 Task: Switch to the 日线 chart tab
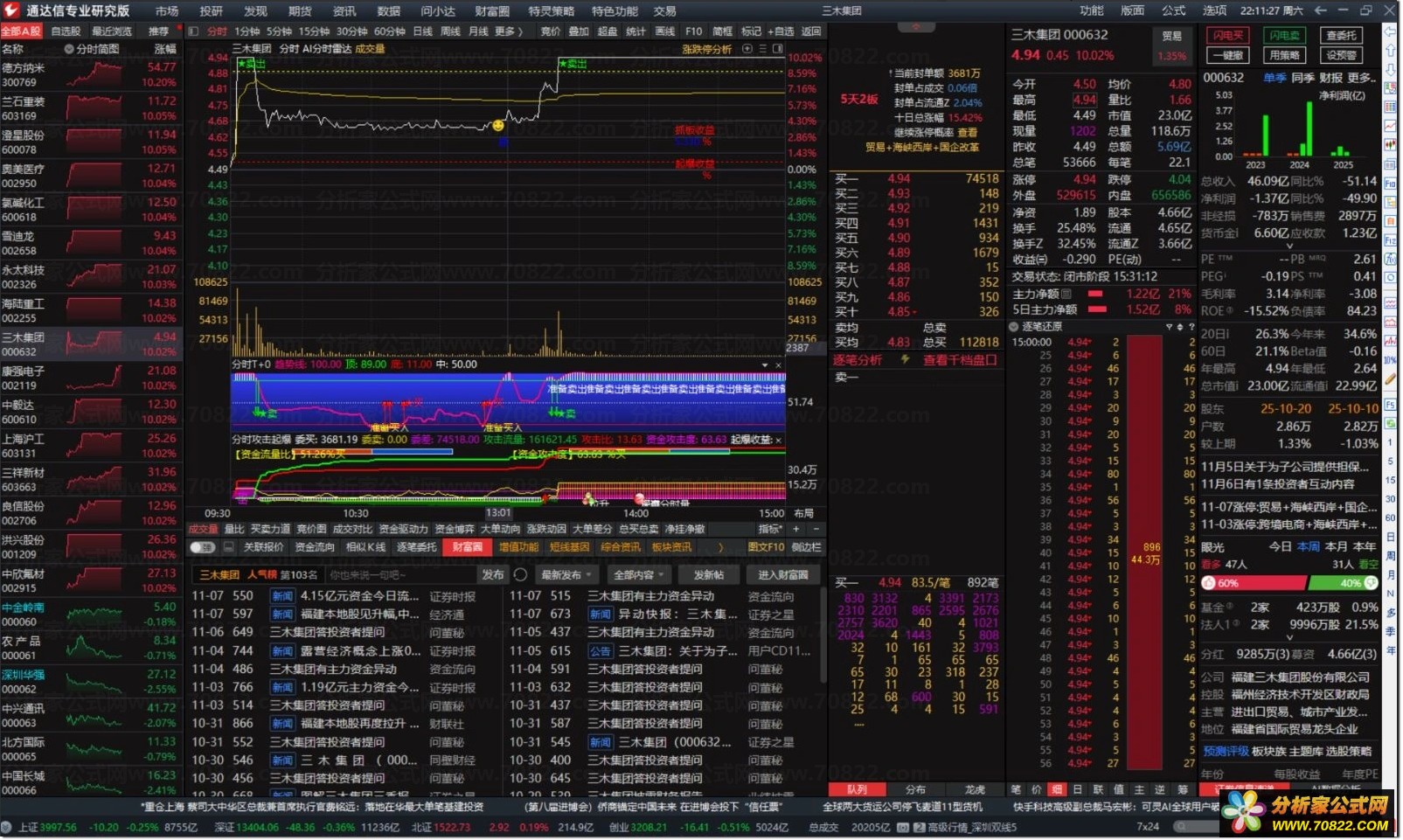pos(423,31)
